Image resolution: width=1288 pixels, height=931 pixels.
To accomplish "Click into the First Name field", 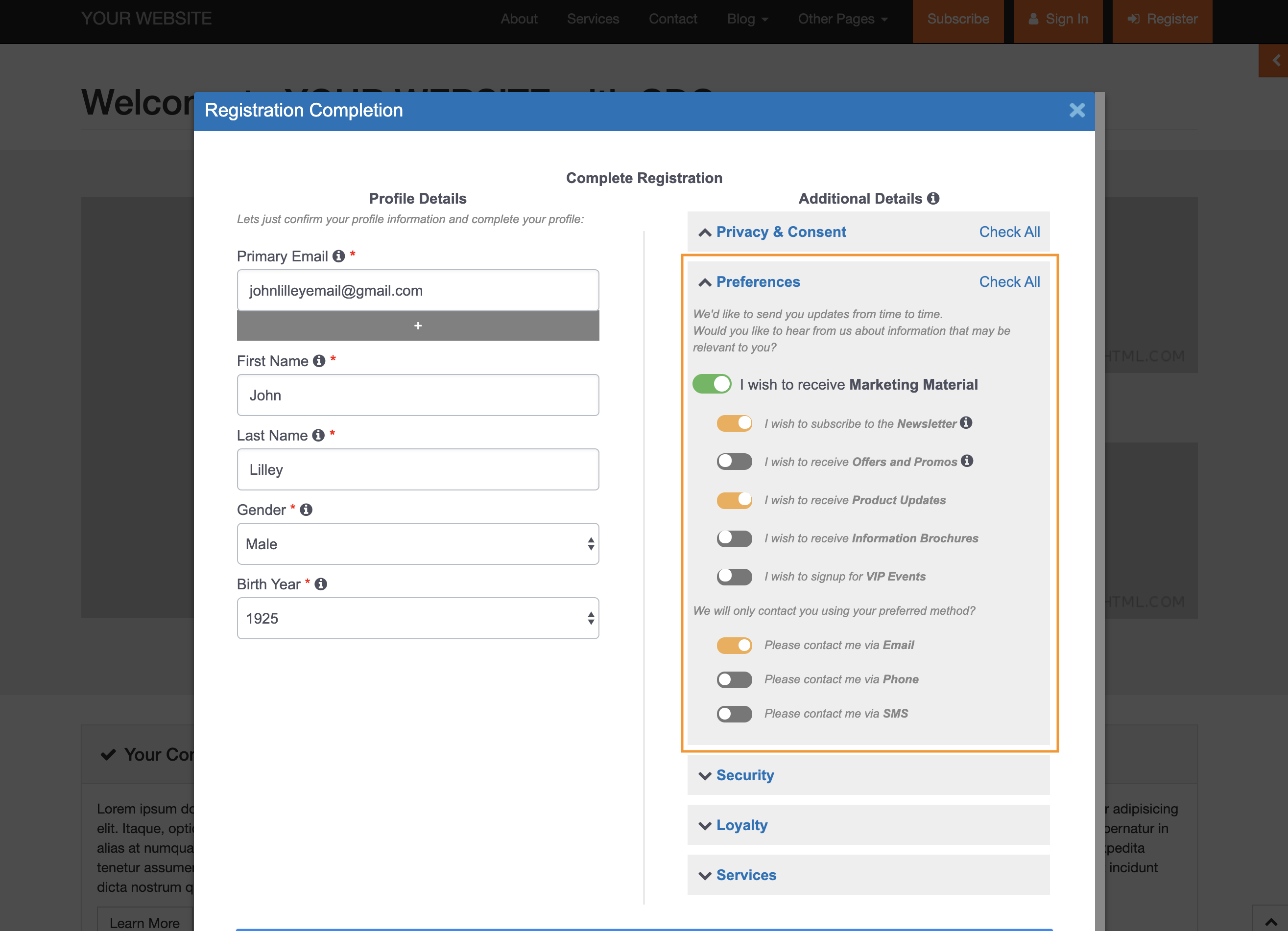I will 417,395.
